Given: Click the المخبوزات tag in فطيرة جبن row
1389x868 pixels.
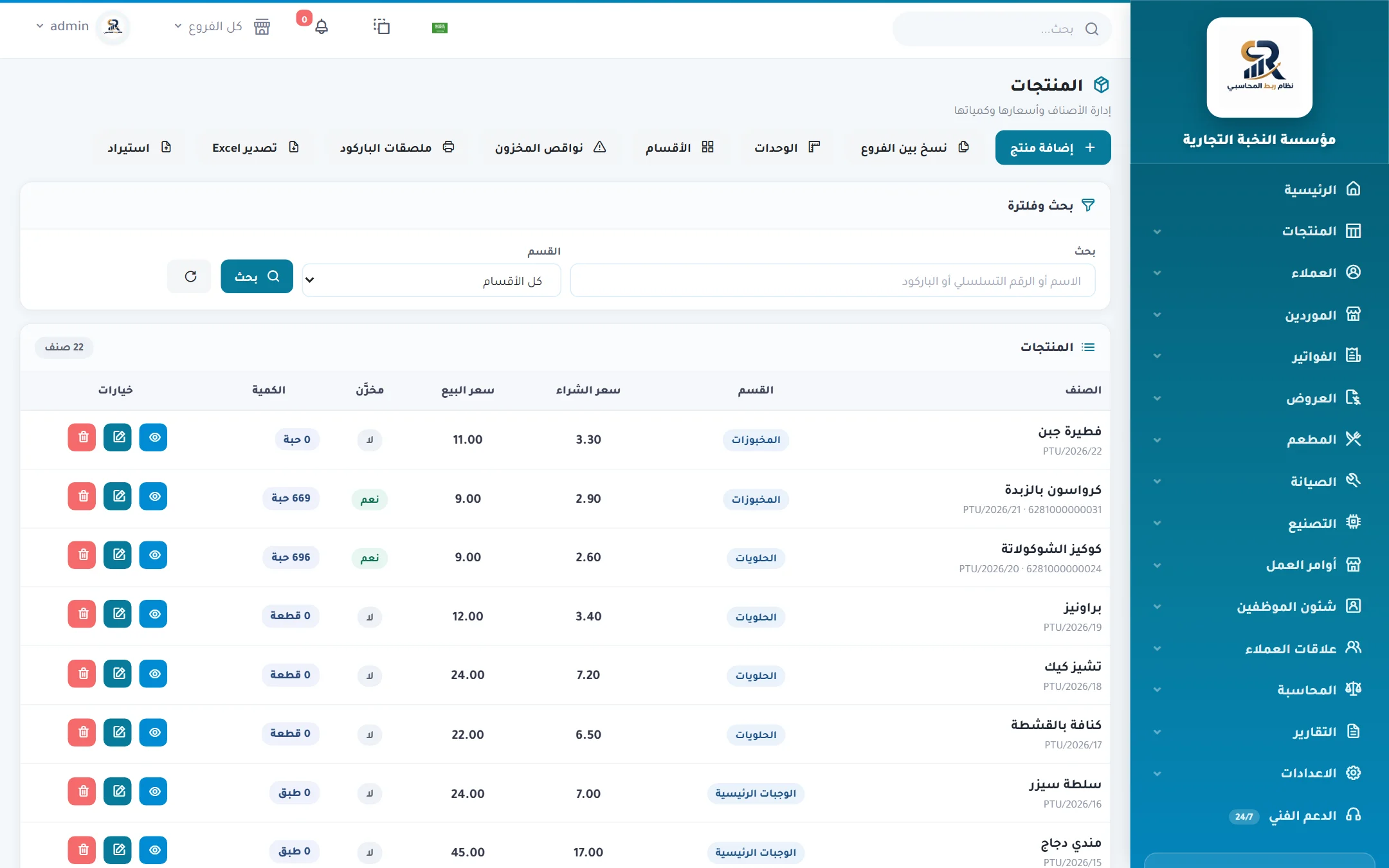Looking at the screenshot, I should (x=756, y=440).
